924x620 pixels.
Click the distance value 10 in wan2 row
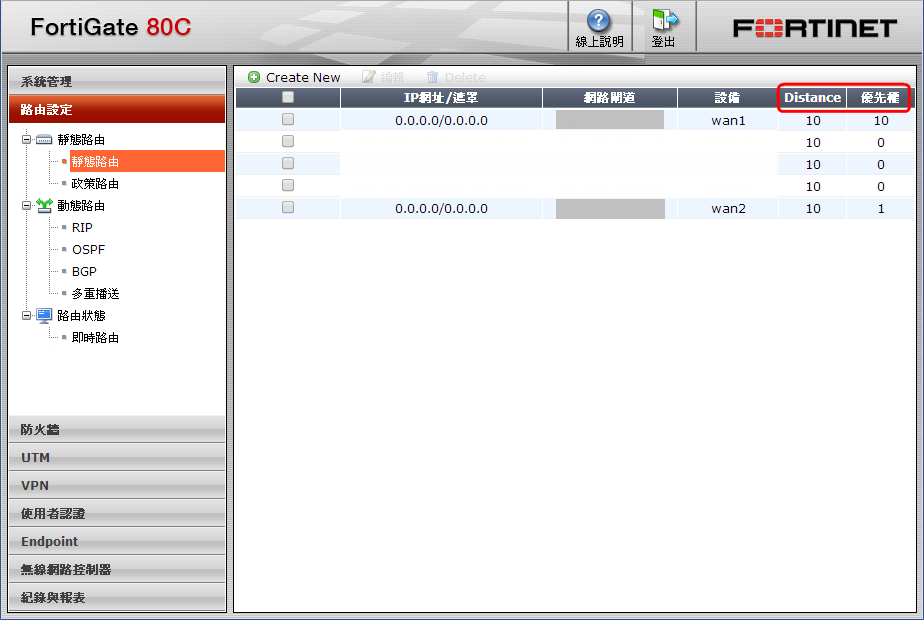point(813,209)
